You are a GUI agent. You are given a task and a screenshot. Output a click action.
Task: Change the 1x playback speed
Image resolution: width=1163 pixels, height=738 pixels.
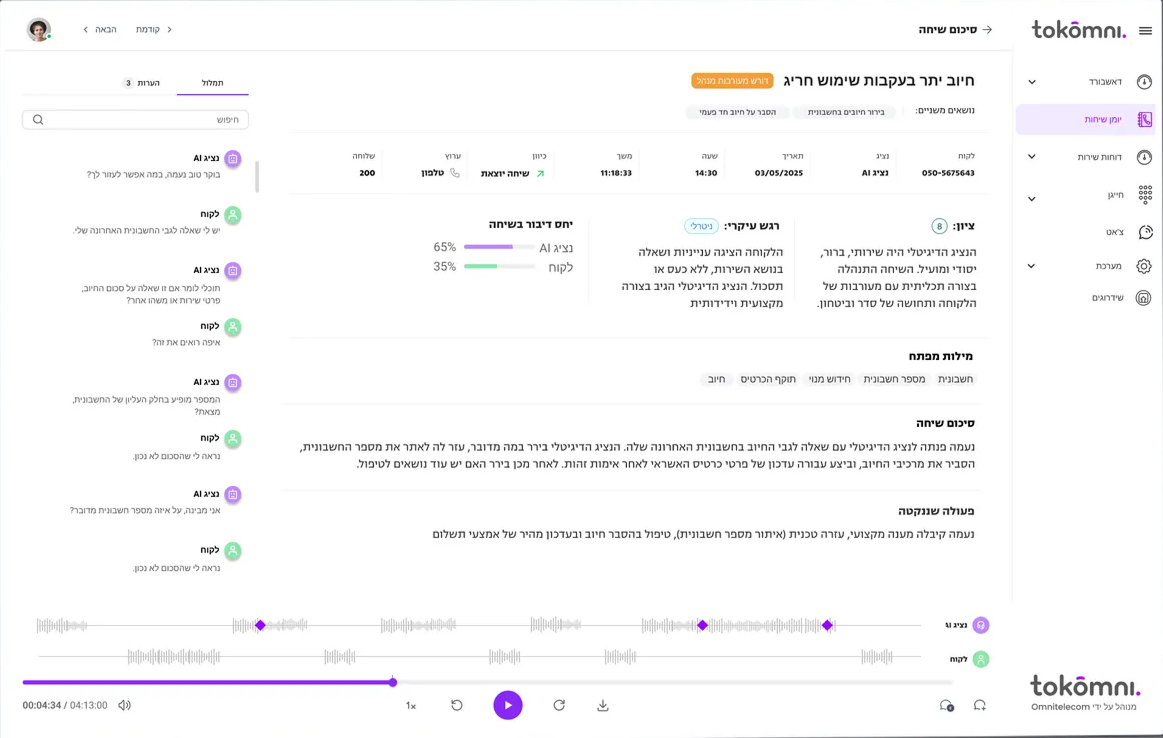point(411,706)
